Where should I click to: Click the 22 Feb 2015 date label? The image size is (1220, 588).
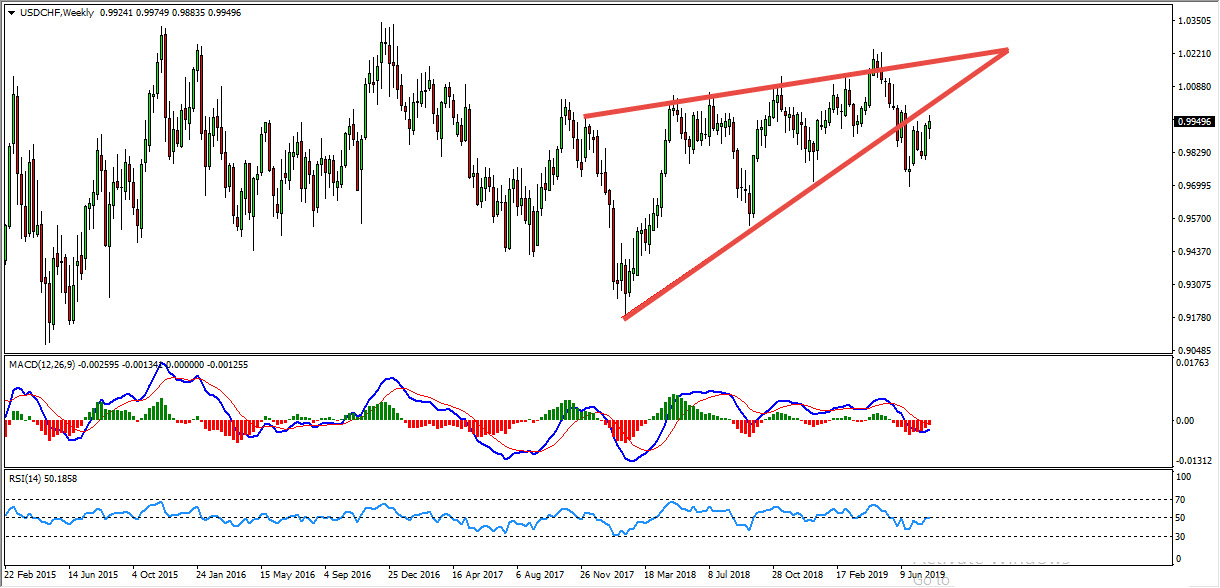point(29,576)
